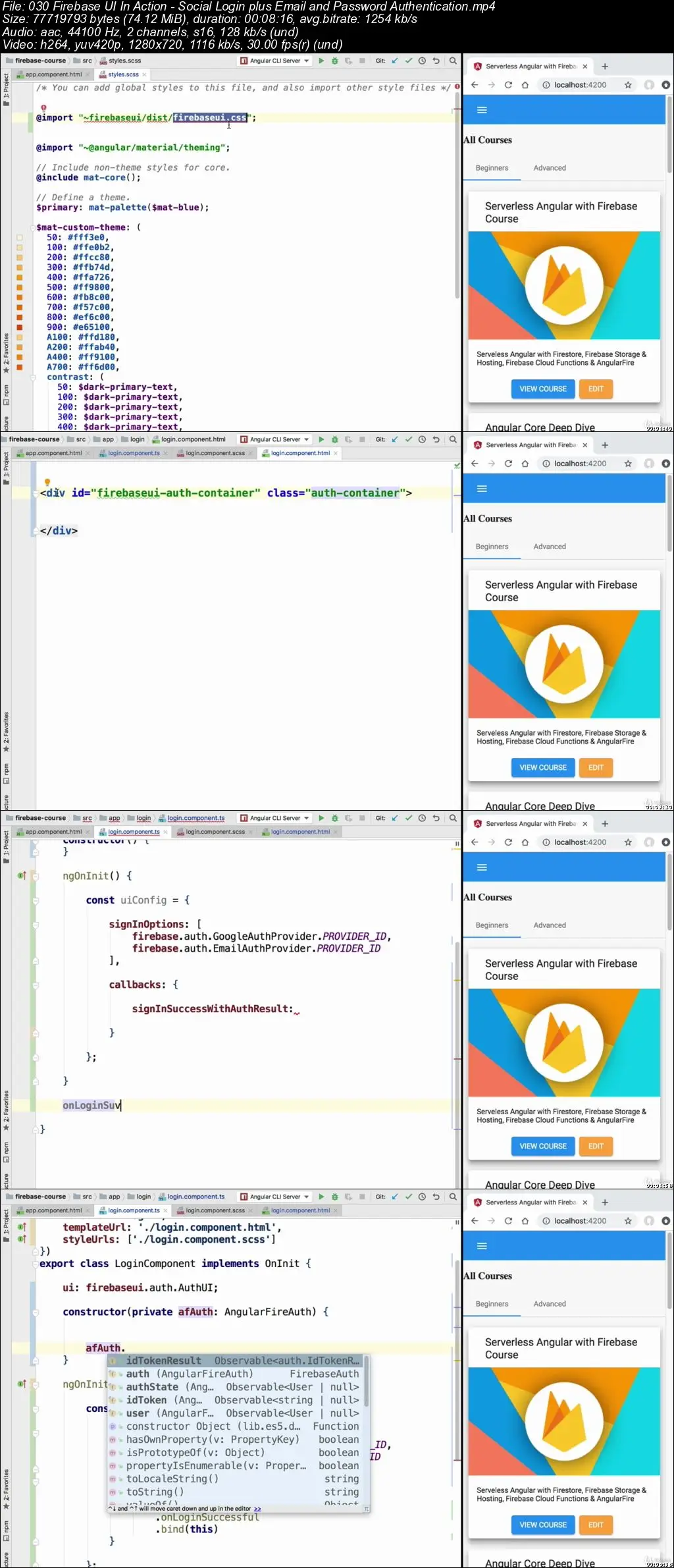Open Git history clock in styles.scss frame
Screen dimensions: 674x1568
coord(422,61)
